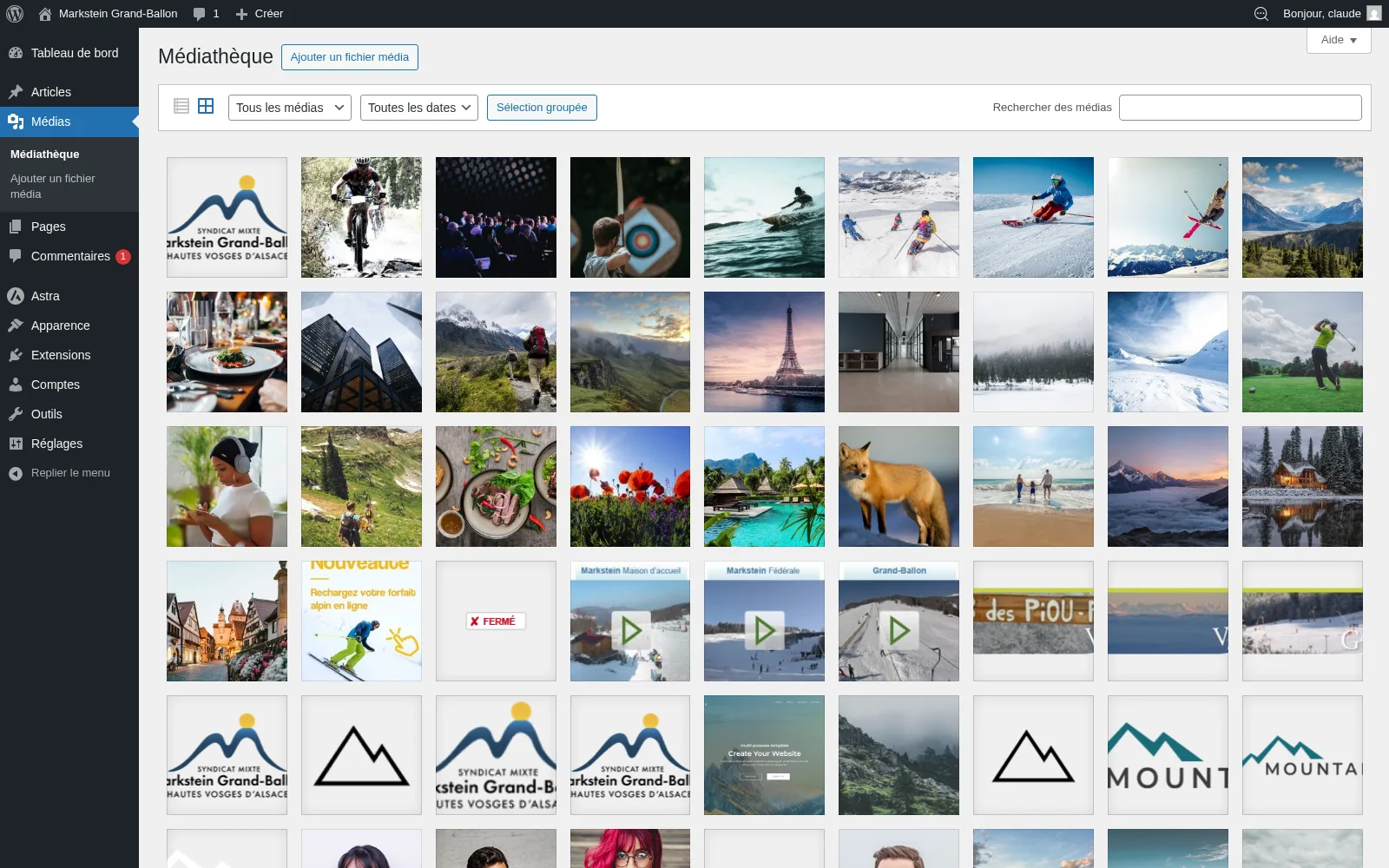
Task: Open the comments bubble icon in admin bar
Action: click(x=200, y=14)
